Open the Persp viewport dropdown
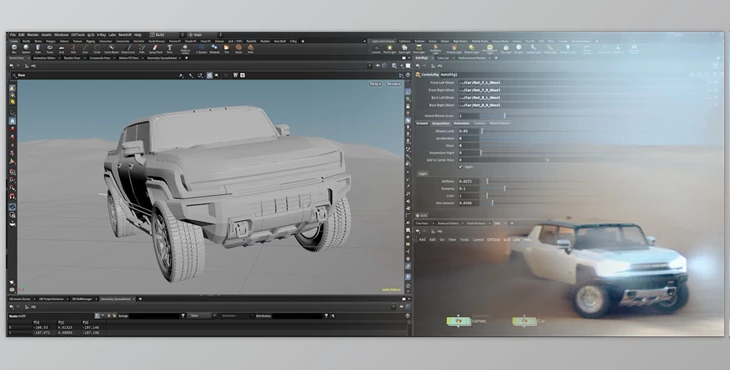The height and width of the screenshot is (370, 730). pyautogui.click(x=375, y=84)
